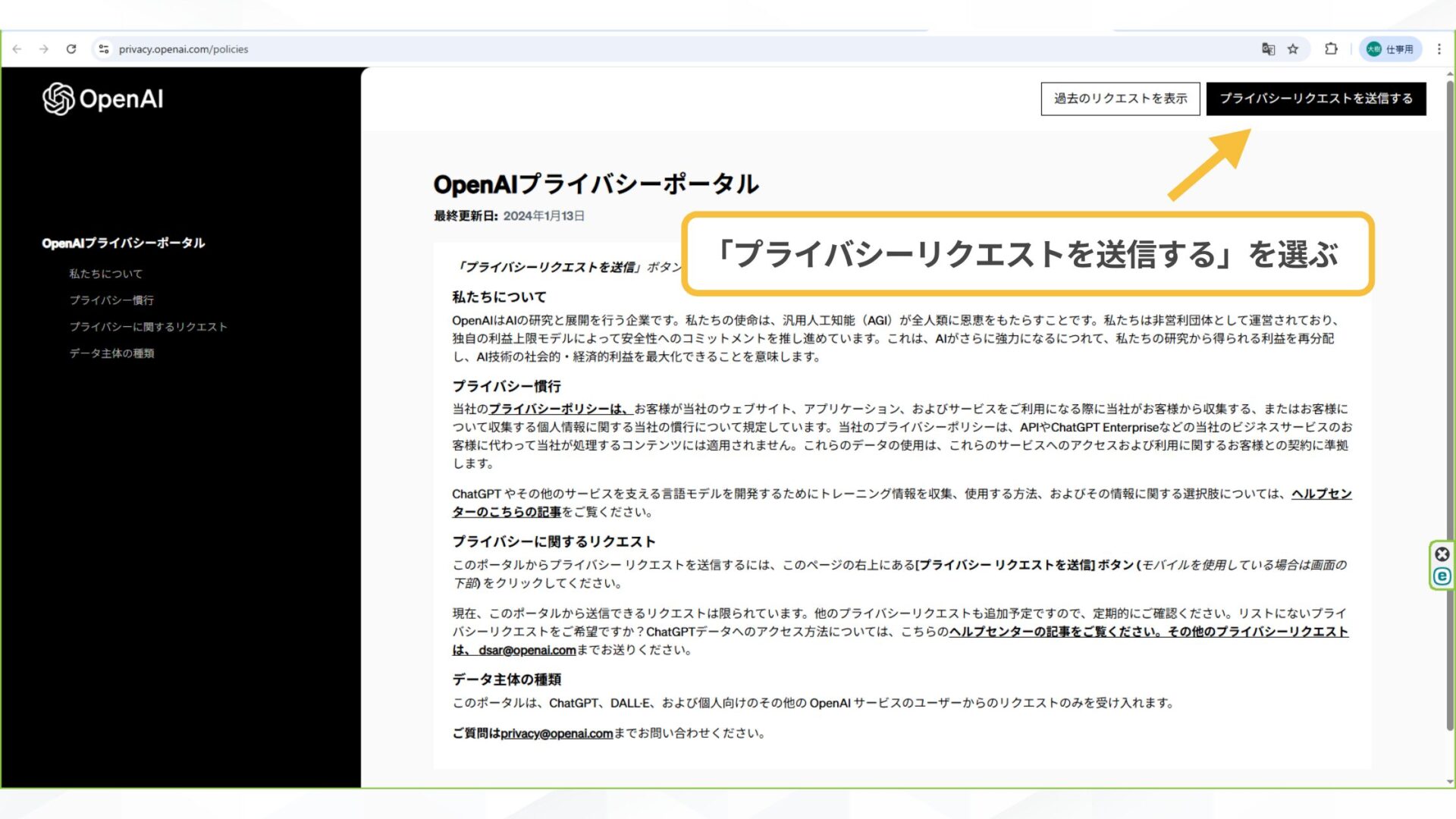Click the プライバシーリクエストを送信する button
Image resolution: width=1456 pixels, height=819 pixels.
pyautogui.click(x=1316, y=98)
